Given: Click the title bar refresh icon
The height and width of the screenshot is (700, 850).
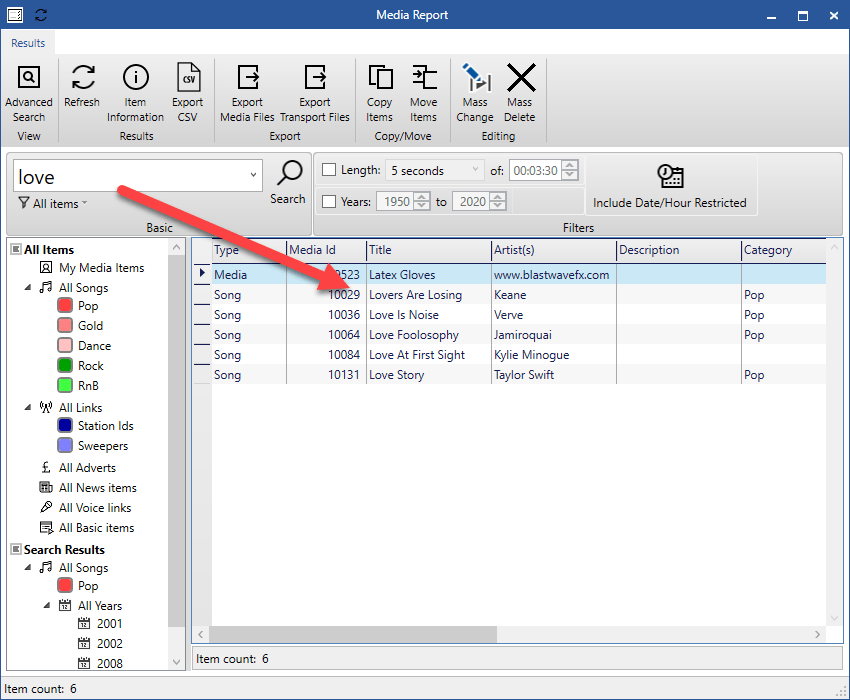Looking at the screenshot, I should pos(41,15).
